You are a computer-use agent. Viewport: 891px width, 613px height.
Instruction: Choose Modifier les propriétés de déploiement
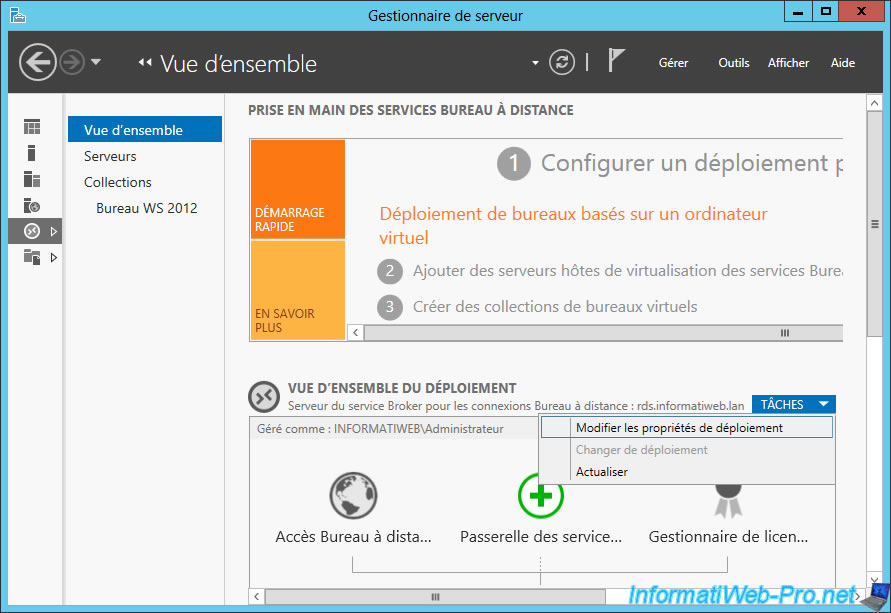687,428
